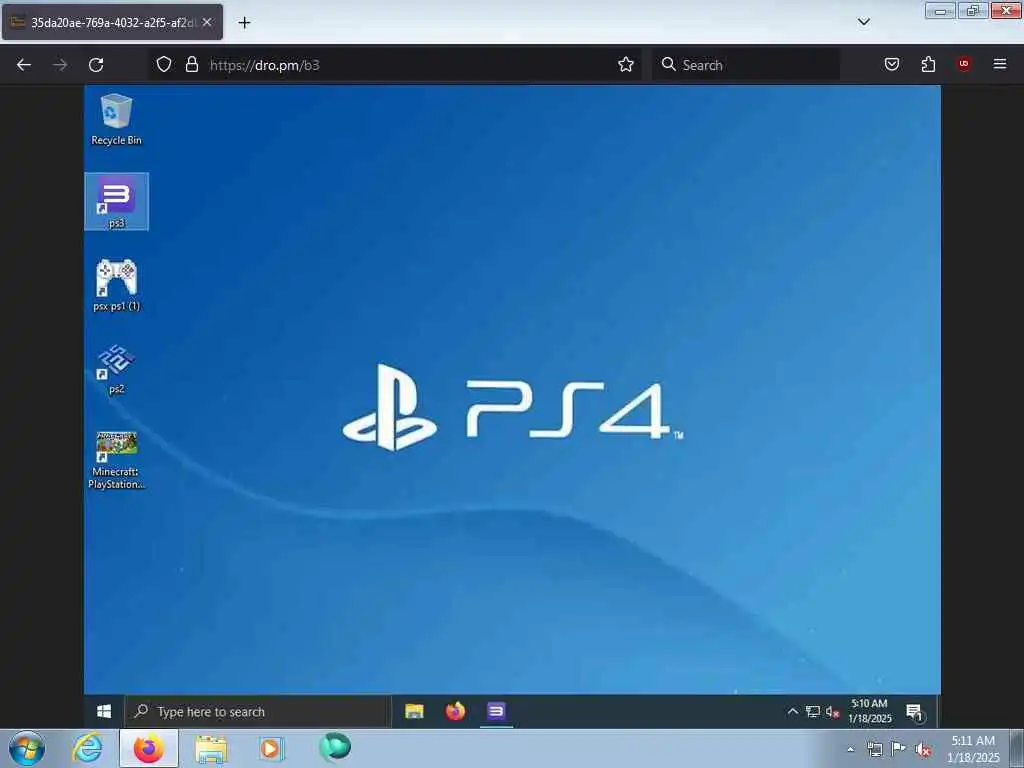The height and width of the screenshot is (768, 1024).
Task: Open the 5:11 AM host taskbar clock
Action: (973, 749)
